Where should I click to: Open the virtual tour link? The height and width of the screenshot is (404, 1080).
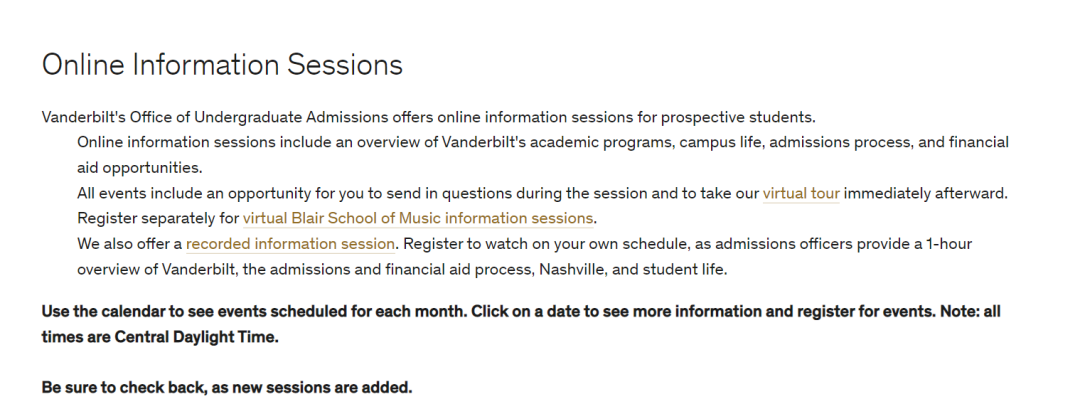pyautogui.click(x=800, y=193)
